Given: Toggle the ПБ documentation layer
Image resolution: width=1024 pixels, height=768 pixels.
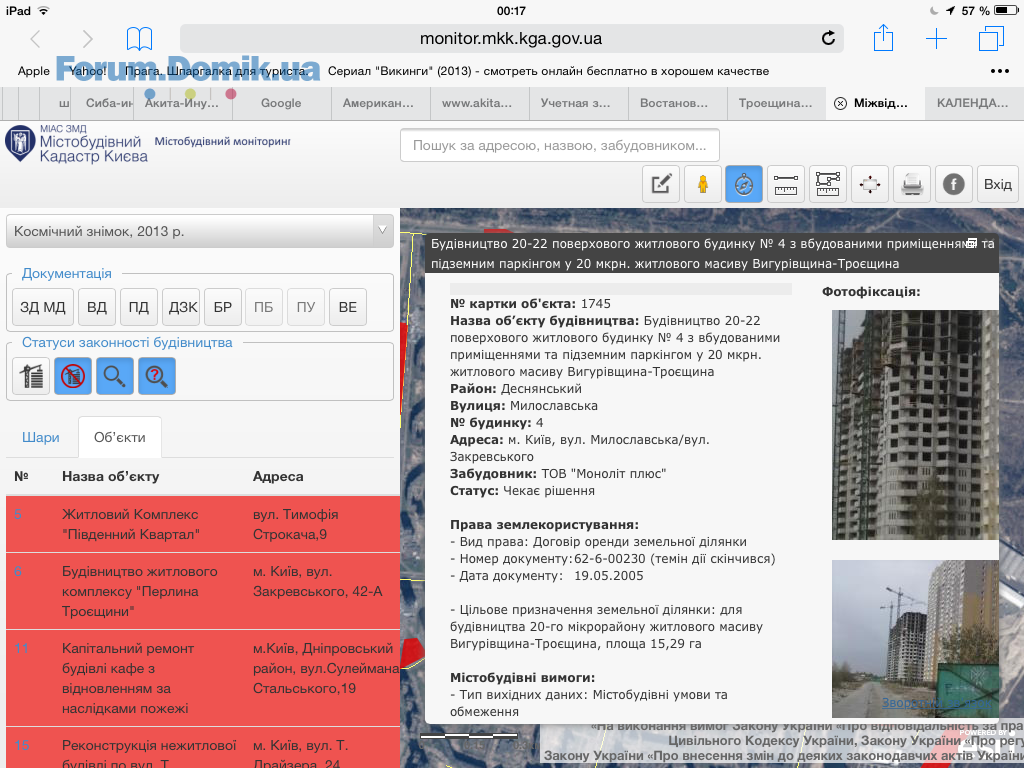Looking at the screenshot, I should (x=264, y=307).
